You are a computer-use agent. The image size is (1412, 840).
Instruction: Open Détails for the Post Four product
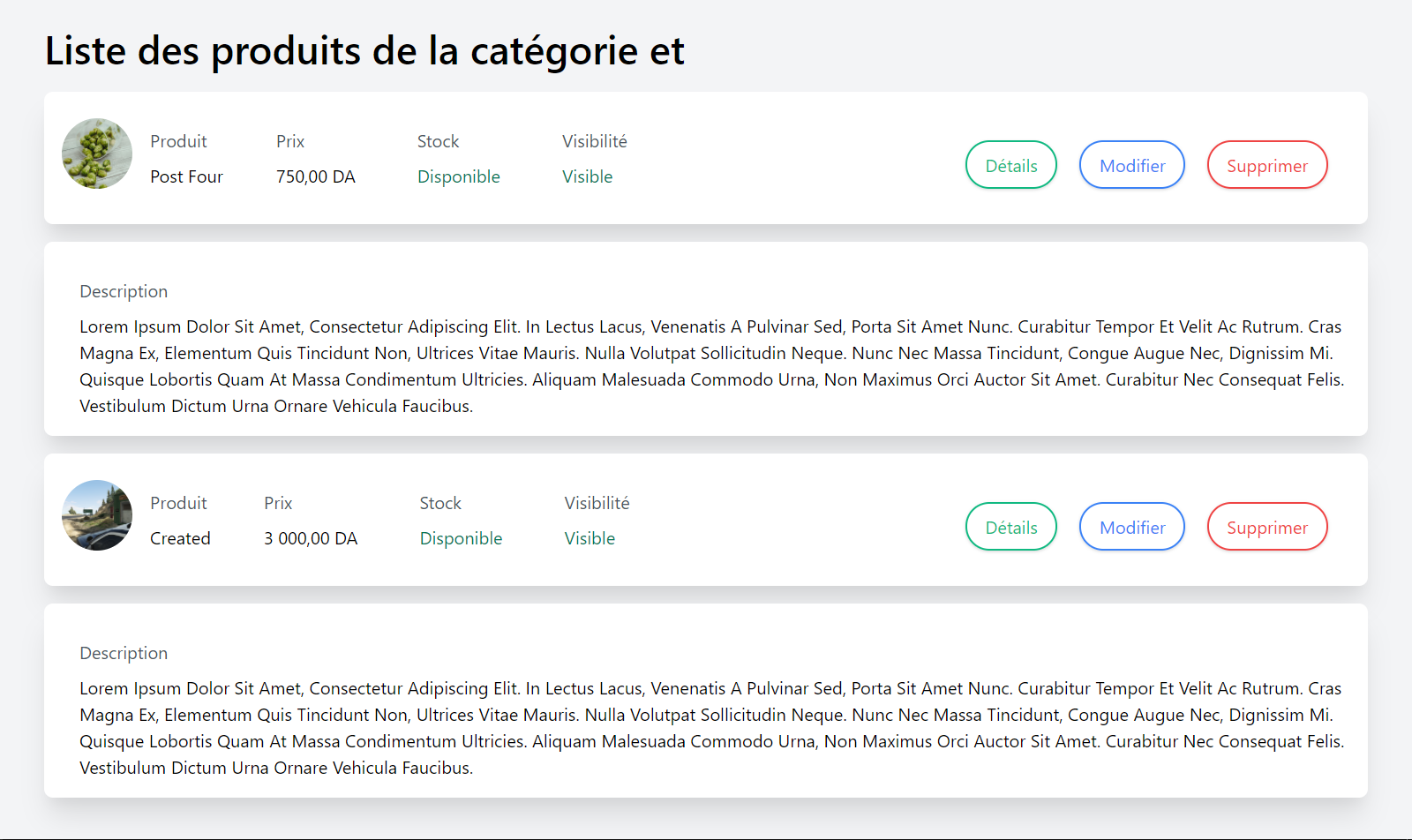pyautogui.click(x=1010, y=165)
